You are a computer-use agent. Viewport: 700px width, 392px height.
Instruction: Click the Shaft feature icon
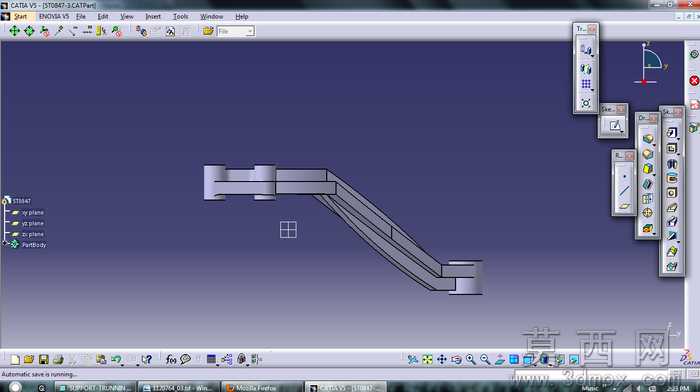point(672,163)
